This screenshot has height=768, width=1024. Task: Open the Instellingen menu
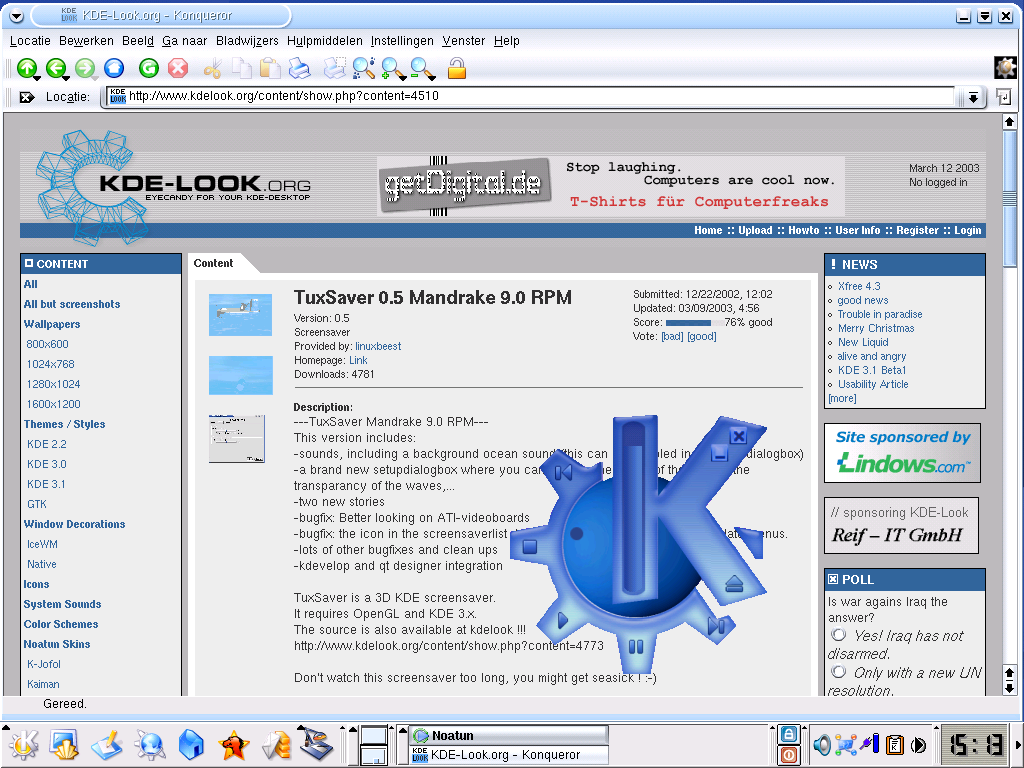click(x=402, y=40)
